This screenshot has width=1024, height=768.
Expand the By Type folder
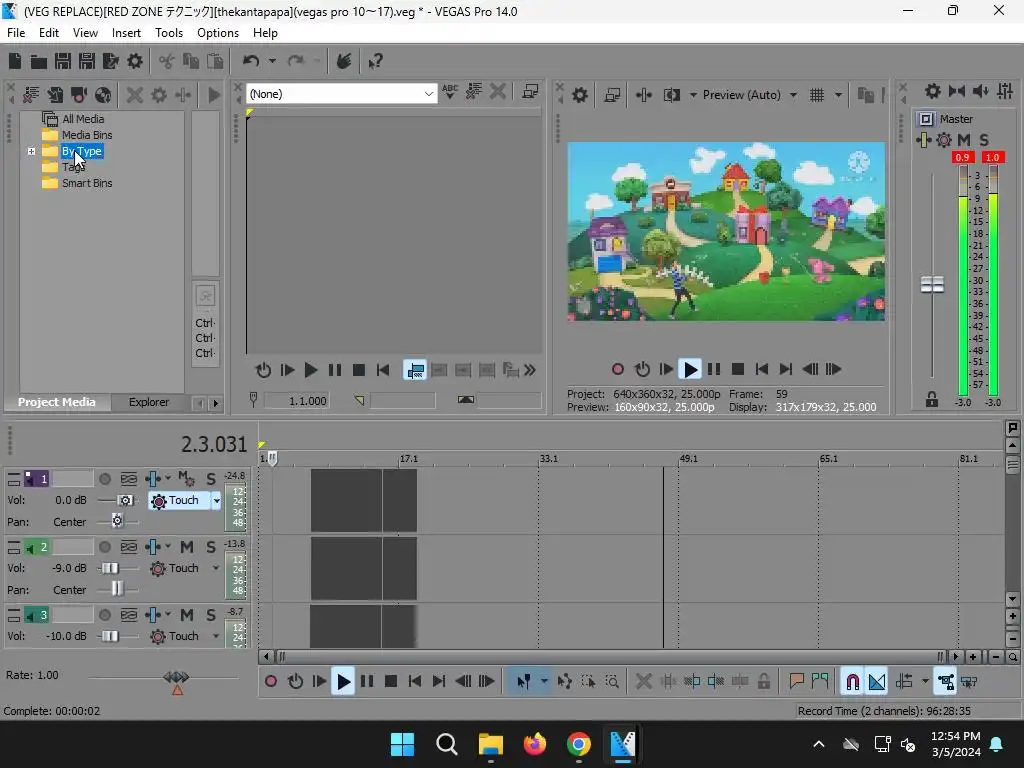[31, 152]
